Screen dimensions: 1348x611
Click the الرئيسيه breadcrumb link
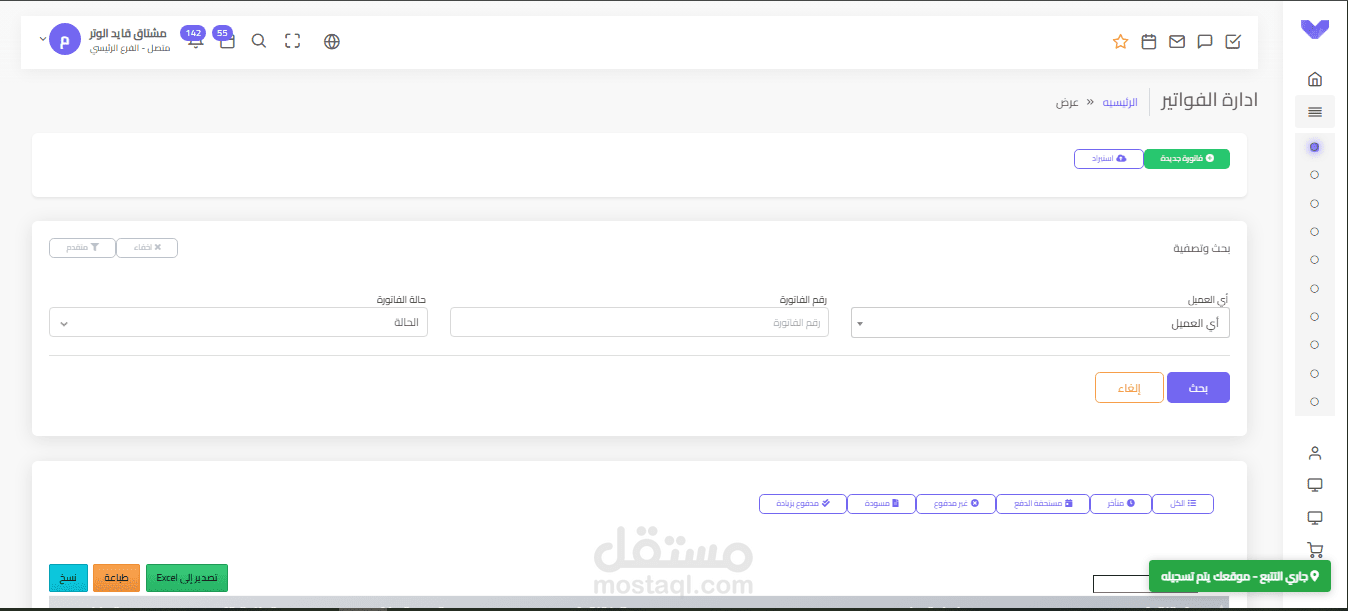1120,102
